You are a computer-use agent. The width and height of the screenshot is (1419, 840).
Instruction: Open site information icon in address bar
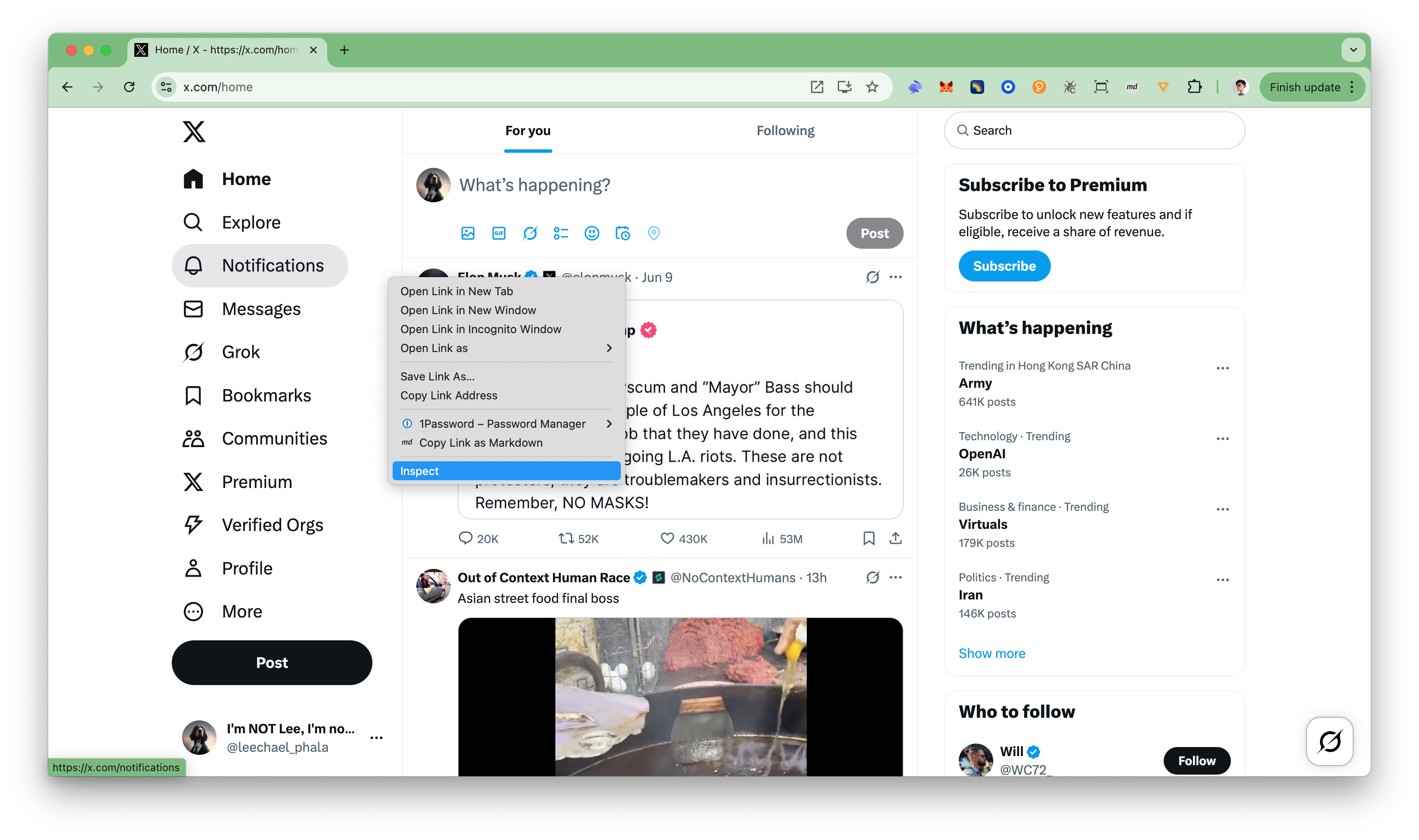pos(166,86)
